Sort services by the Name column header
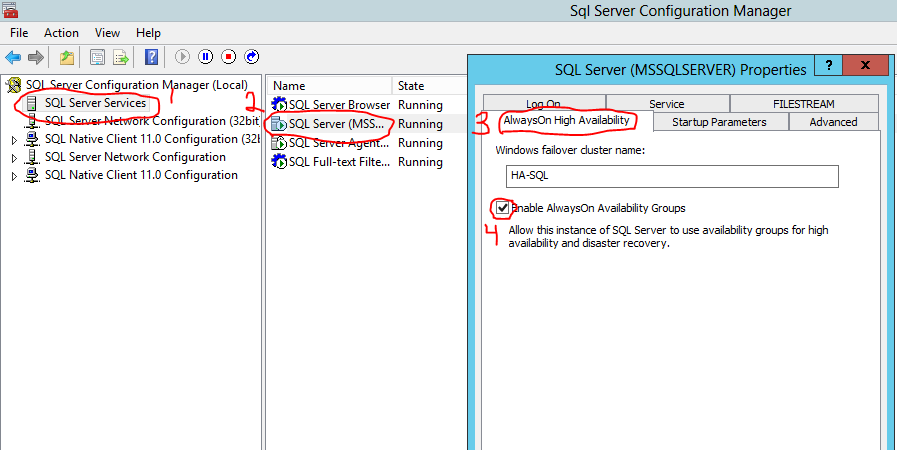Viewport: 897px width, 450px height. [329, 86]
